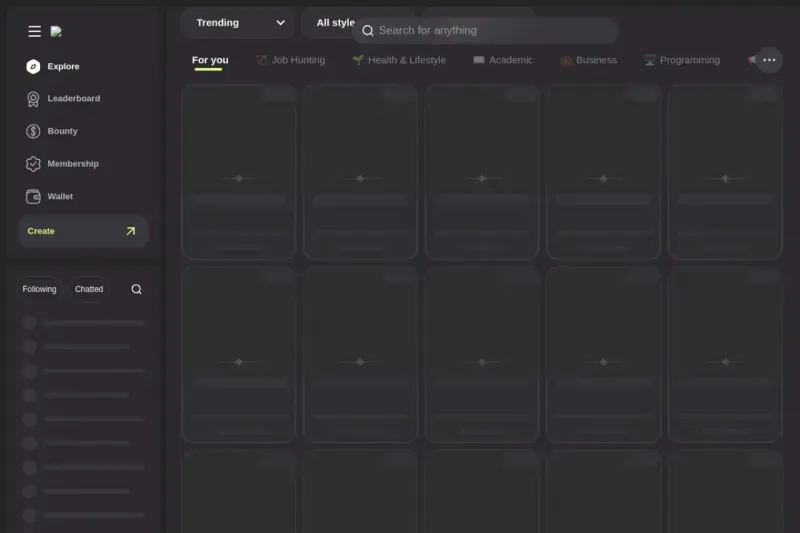Viewport: 800px width, 533px height.
Task: Show the Following list
Action: [x=39, y=289]
